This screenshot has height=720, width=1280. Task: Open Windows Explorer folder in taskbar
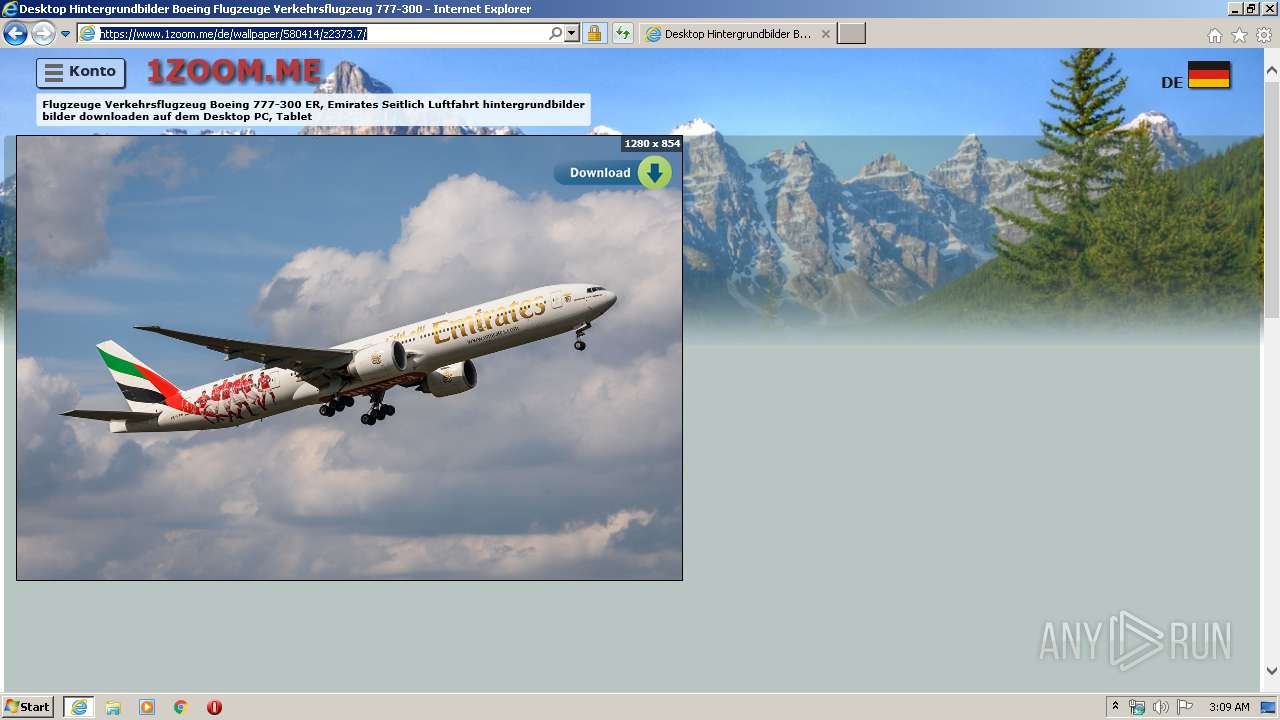tap(113, 707)
